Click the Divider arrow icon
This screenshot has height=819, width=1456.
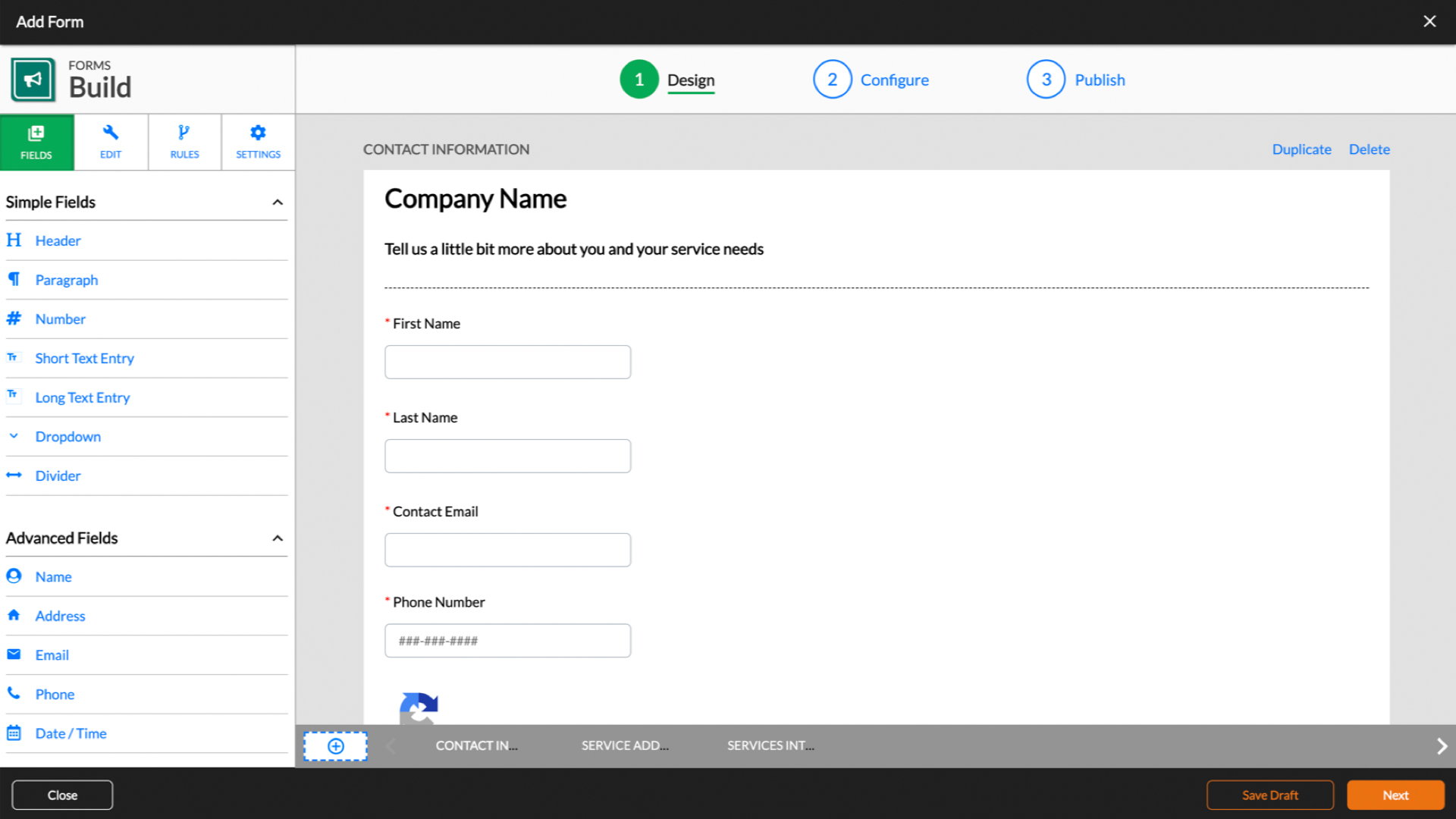[14, 475]
